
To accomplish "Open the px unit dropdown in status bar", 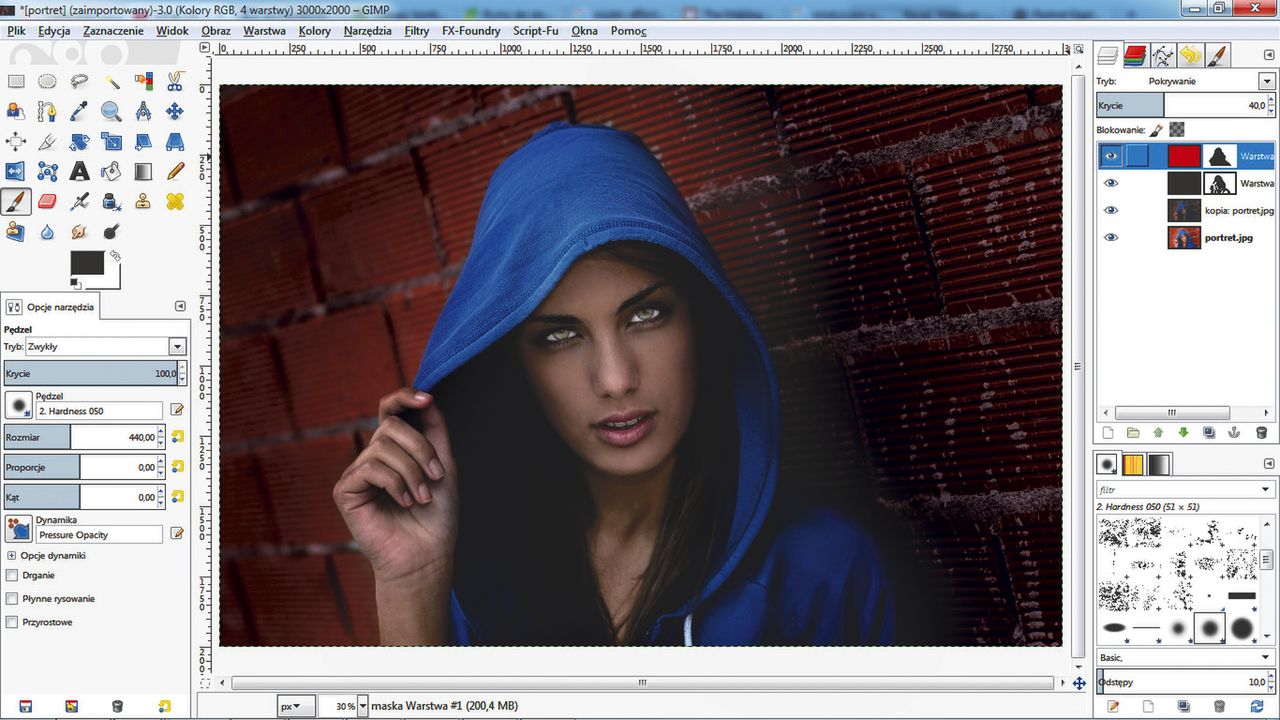I will click(296, 706).
